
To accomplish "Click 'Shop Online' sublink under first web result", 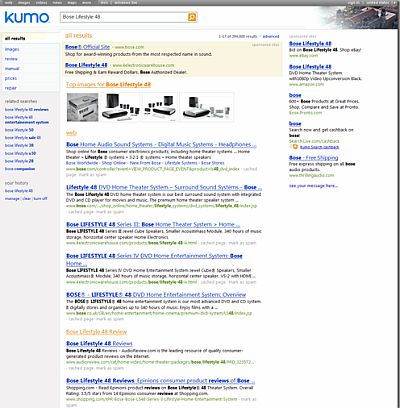I will [x=114, y=163].
